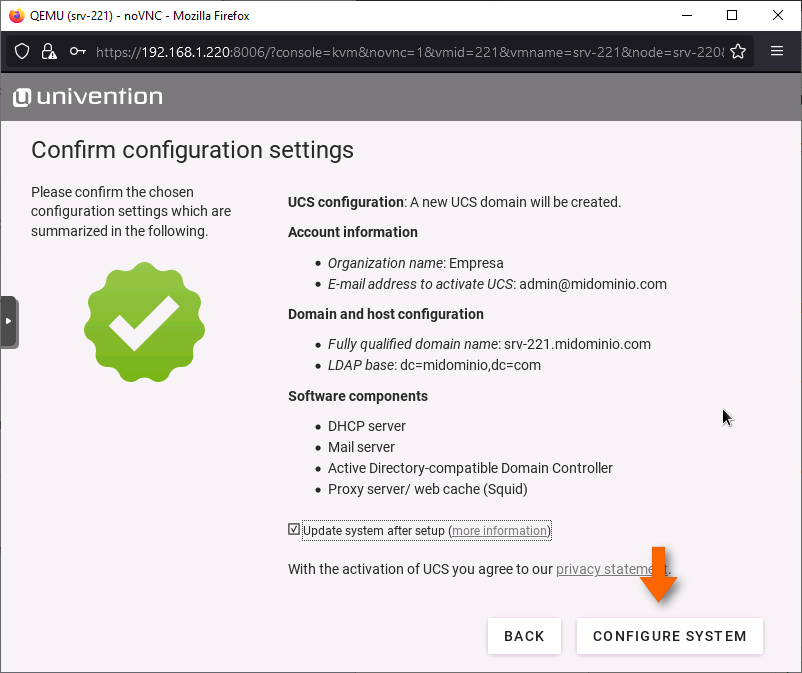Viewport: 802px width, 673px height.
Task: Click the 'DHCP server' list item
Action: [367, 427]
